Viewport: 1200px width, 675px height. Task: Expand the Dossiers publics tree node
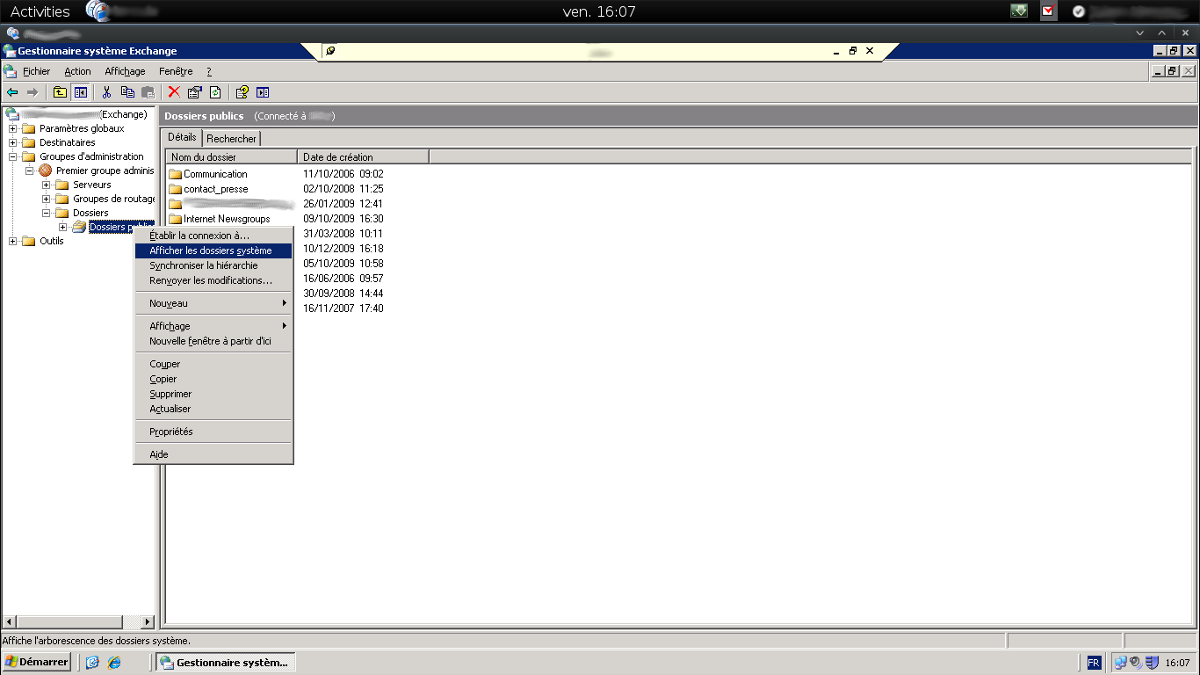click(x=63, y=227)
